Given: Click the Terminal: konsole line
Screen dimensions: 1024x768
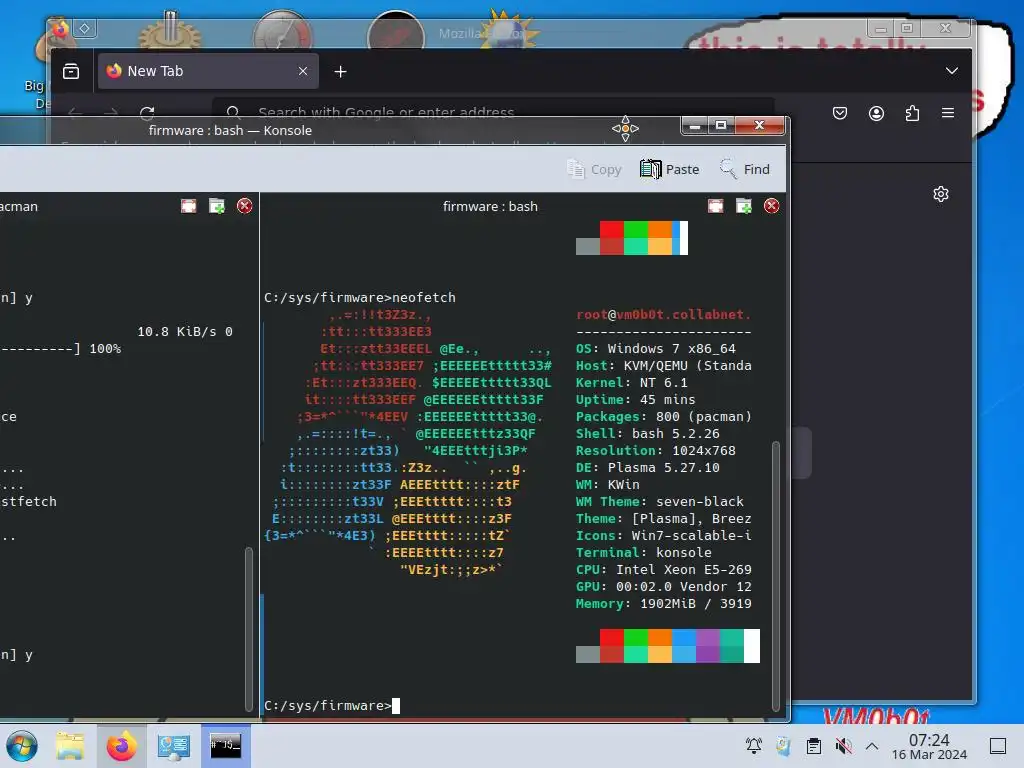Looking at the screenshot, I should [643, 552].
